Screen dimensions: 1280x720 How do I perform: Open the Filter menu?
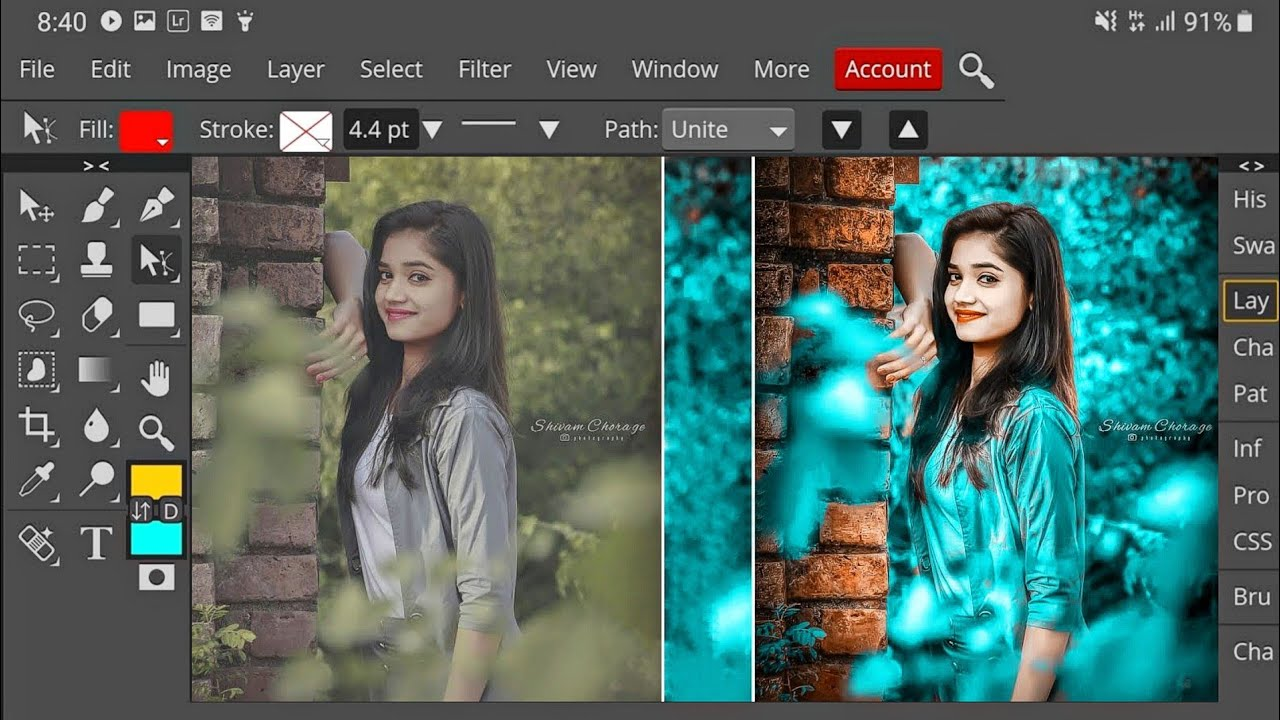pyautogui.click(x=485, y=69)
